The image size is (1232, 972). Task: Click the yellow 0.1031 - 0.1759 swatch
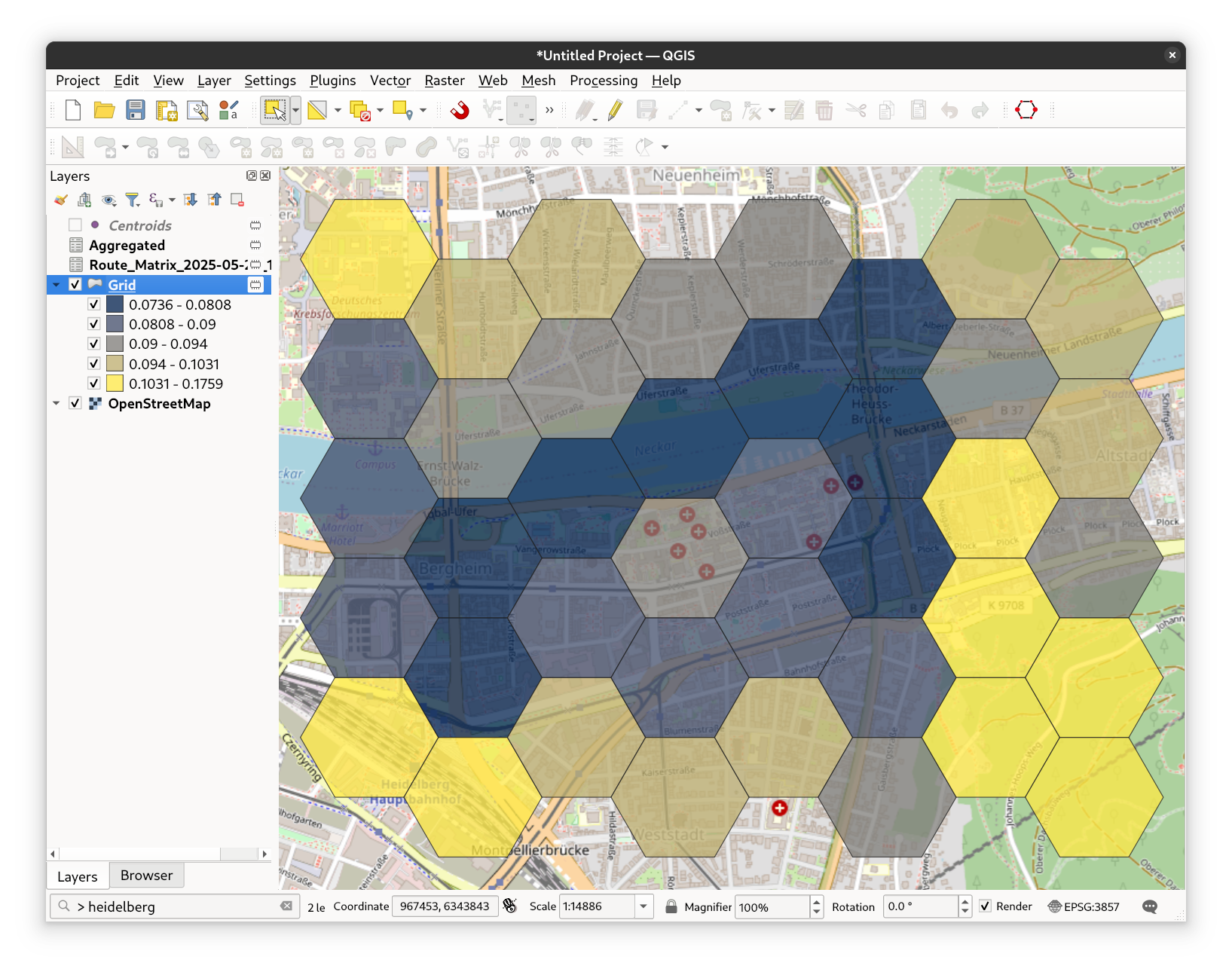coord(115,384)
